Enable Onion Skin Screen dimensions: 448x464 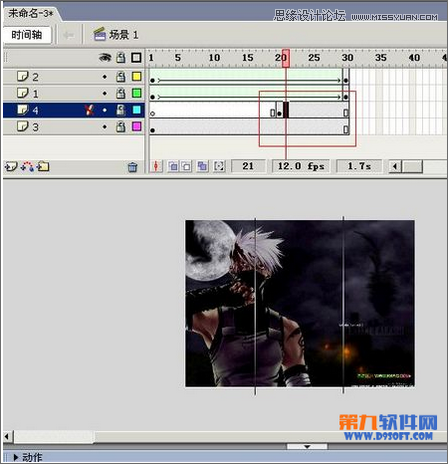pos(173,166)
